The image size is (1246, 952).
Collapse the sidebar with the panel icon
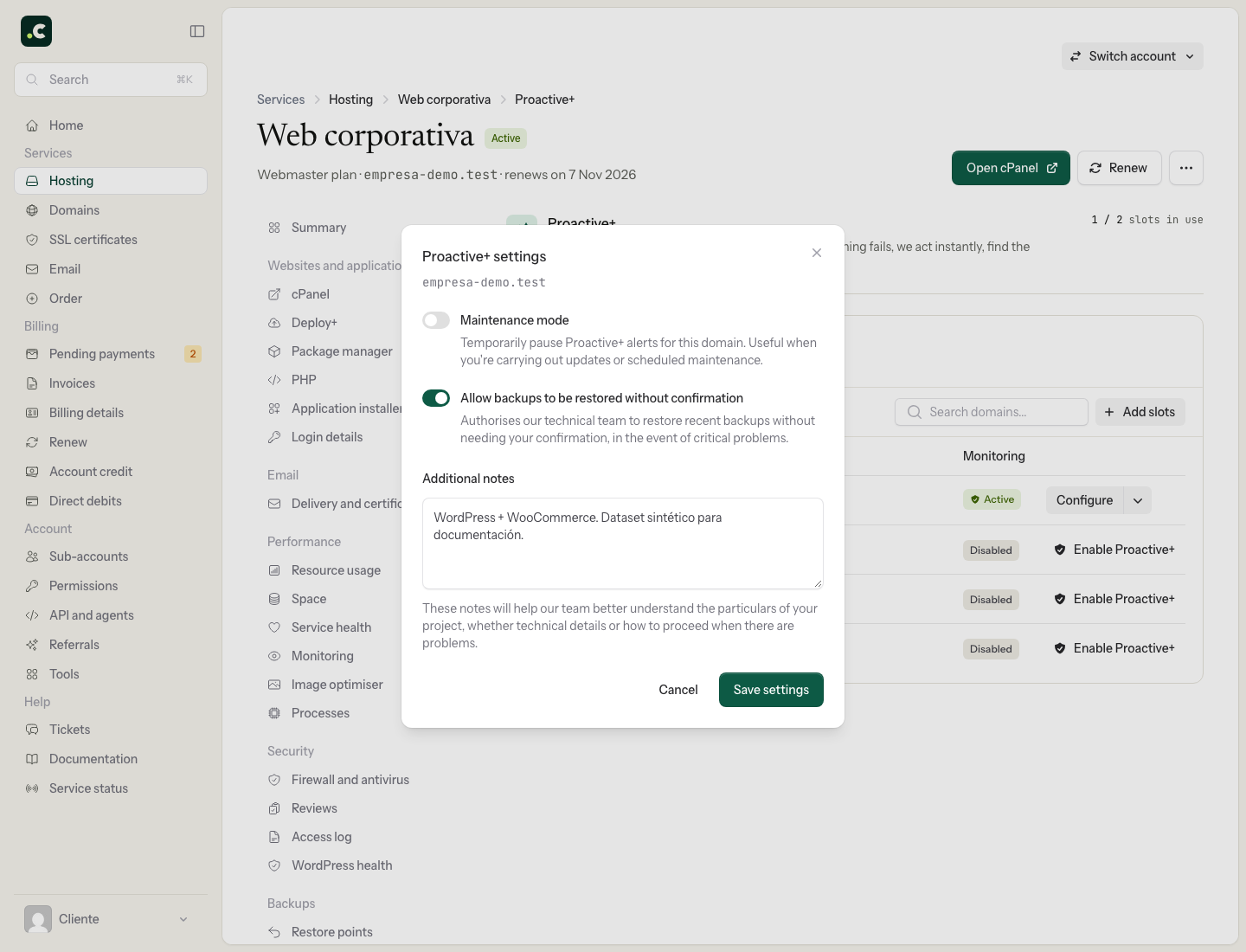pos(197,31)
